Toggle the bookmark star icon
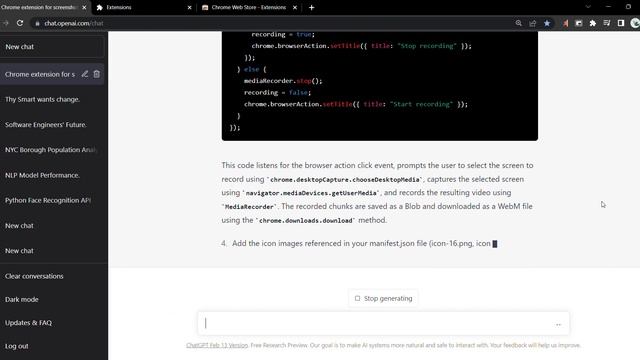 (x=547, y=23)
